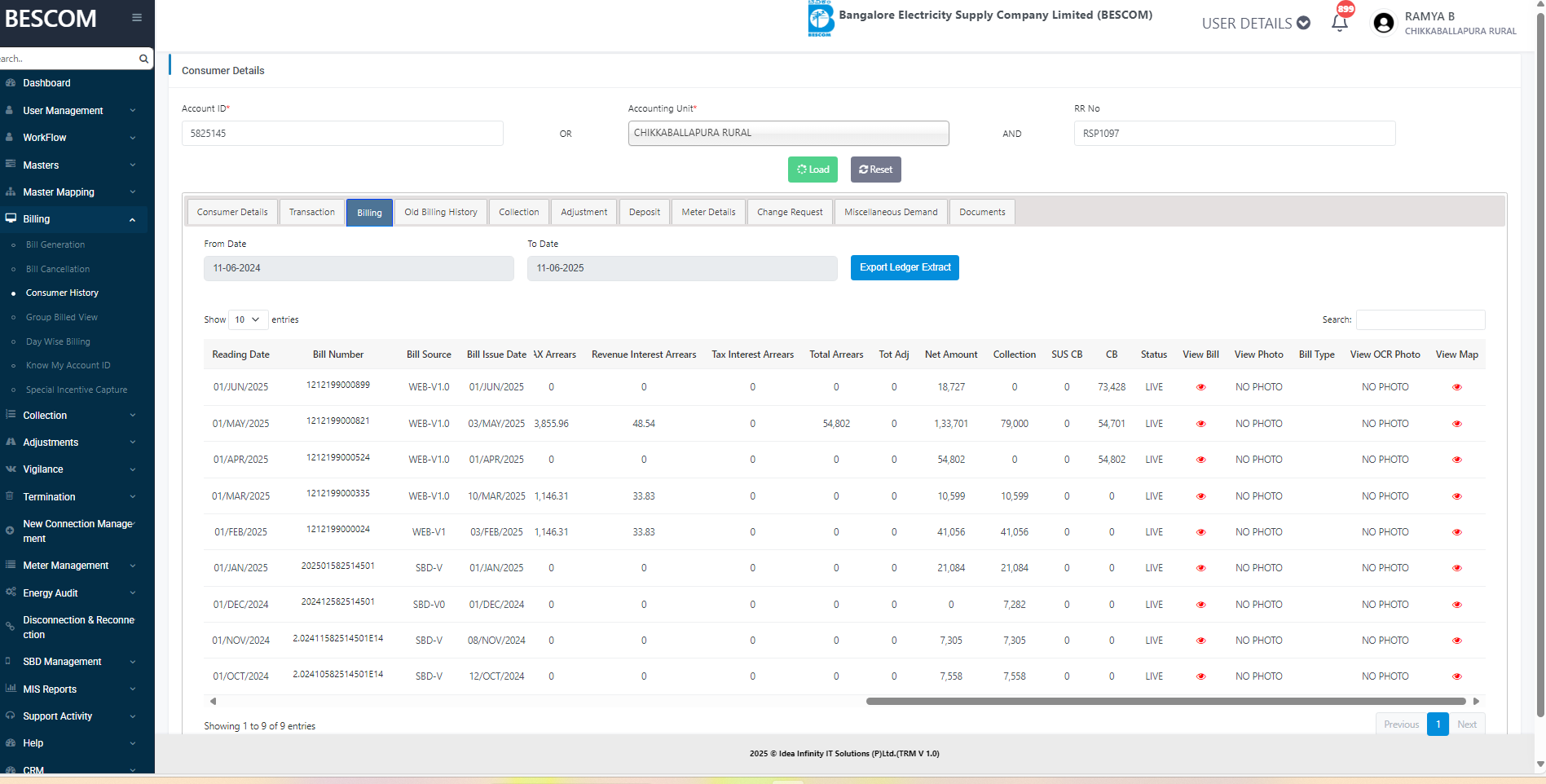The width and height of the screenshot is (1546, 784).
Task: Open the notification bell icon
Action: [1340, 23]
